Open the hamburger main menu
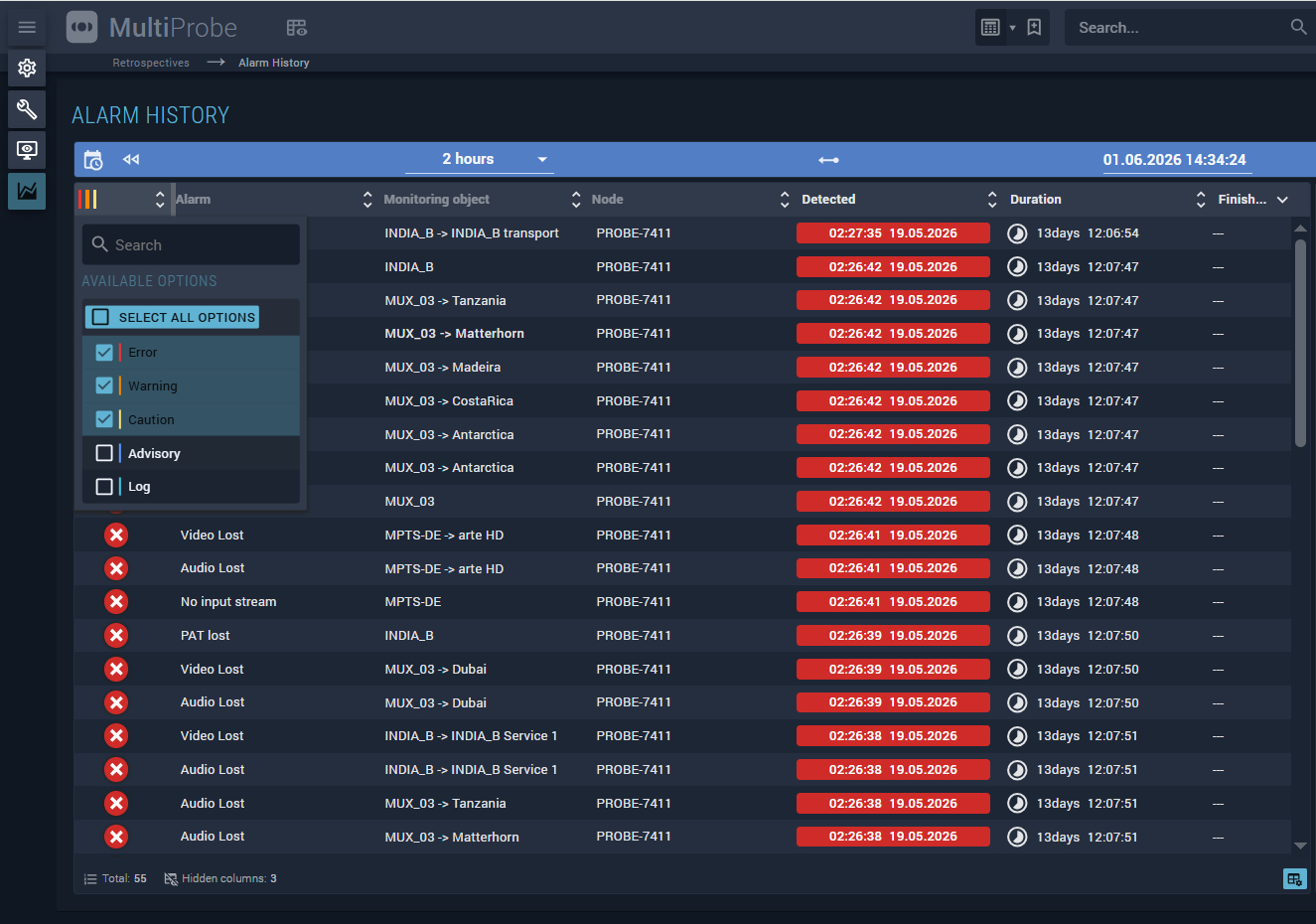 pyautogui.click(x=27, y=27)
